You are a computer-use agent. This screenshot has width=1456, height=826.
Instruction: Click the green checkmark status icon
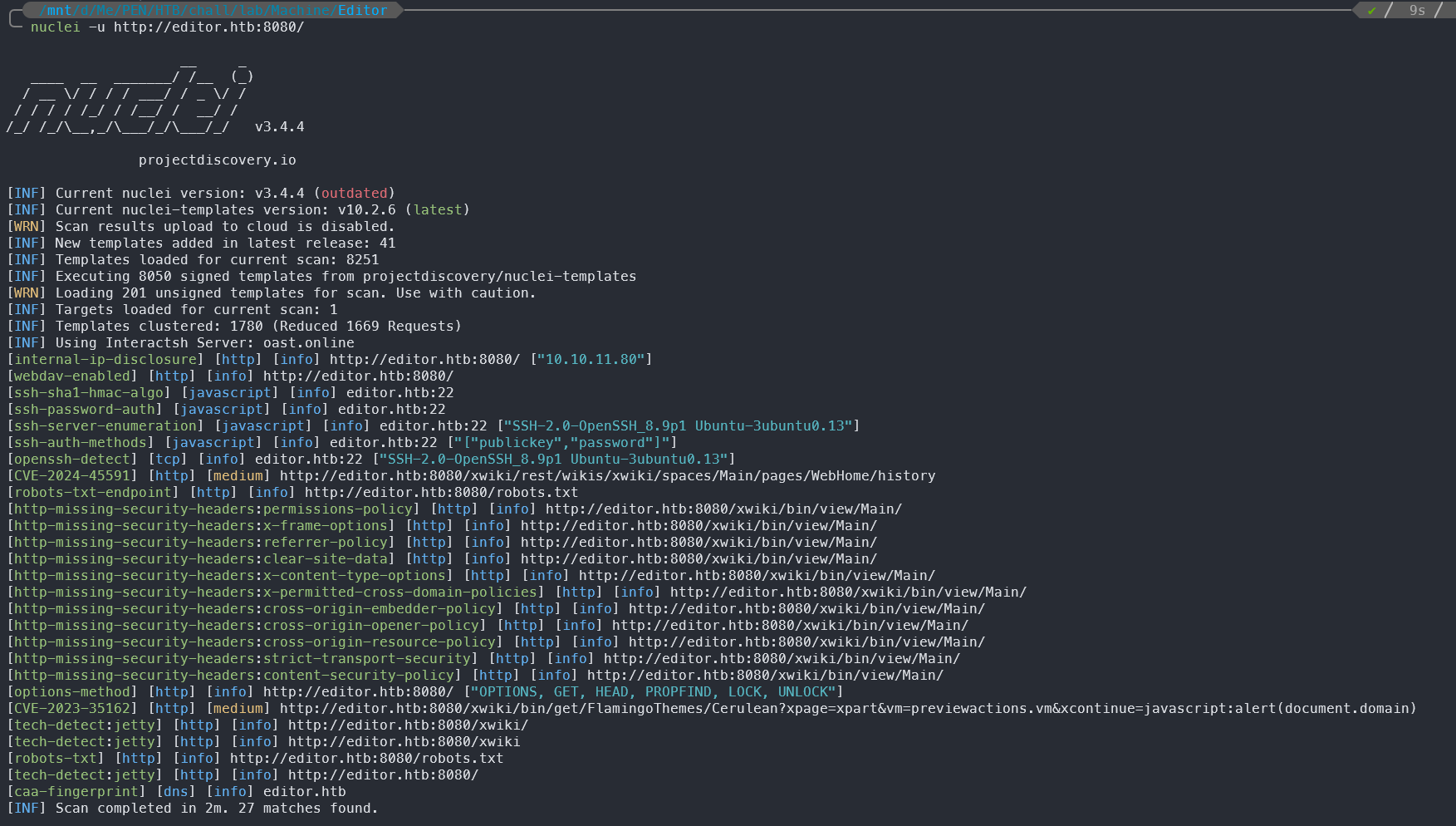click(x=1371, y=11)
